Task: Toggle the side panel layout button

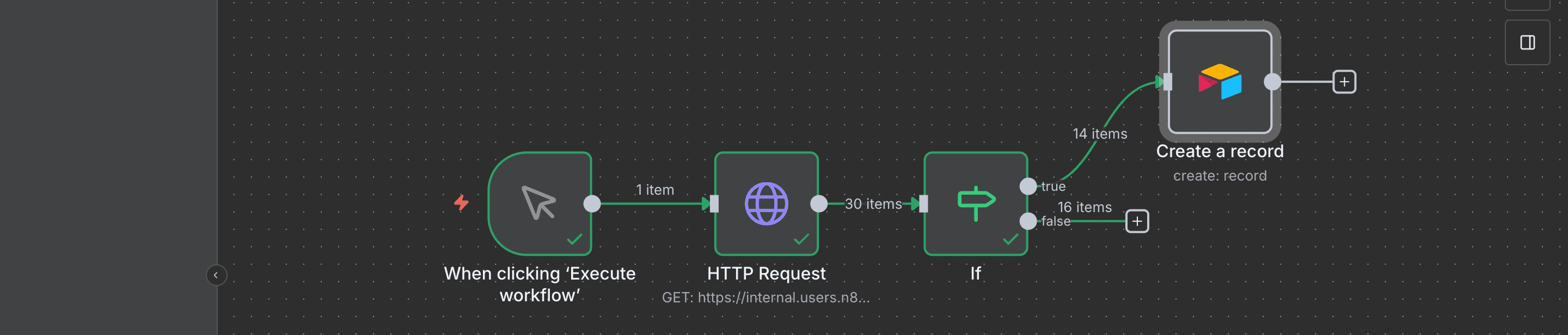Action: (x=1527, y=42)
